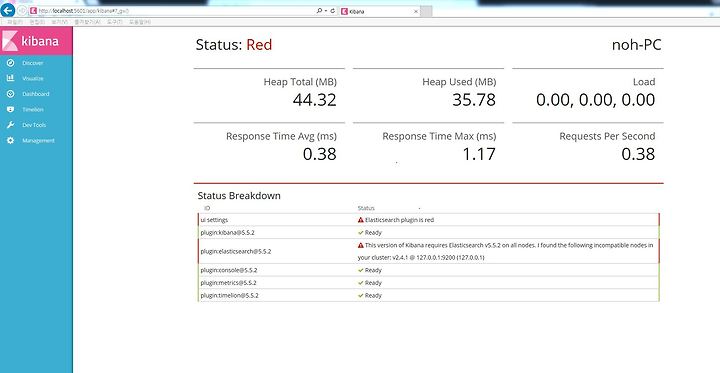
Task: Click the plugin:elasticsearch@5.5.2 cell
Action: coord(236,252)
